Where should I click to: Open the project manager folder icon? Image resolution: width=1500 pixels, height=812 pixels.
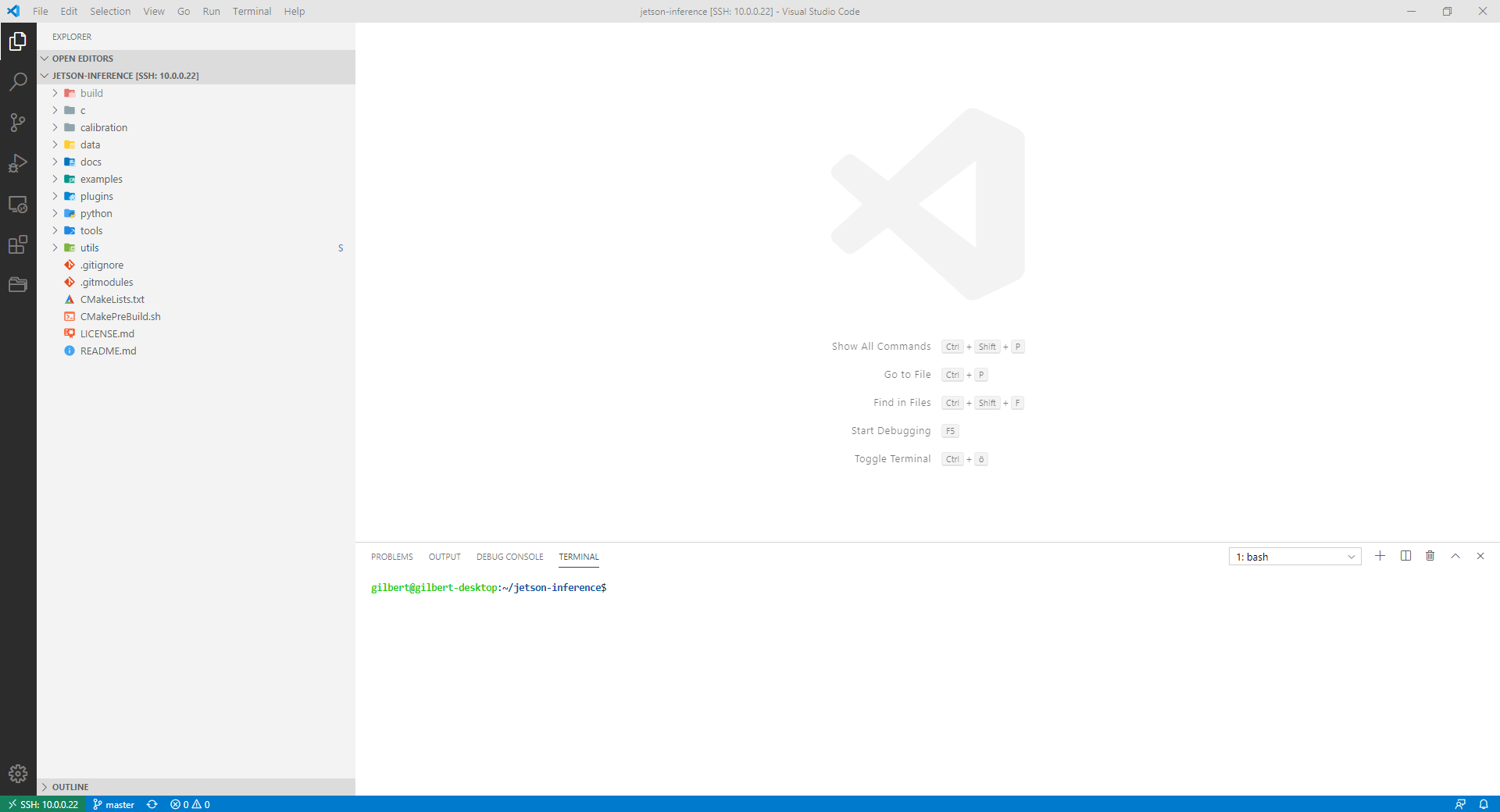[18, 285]
